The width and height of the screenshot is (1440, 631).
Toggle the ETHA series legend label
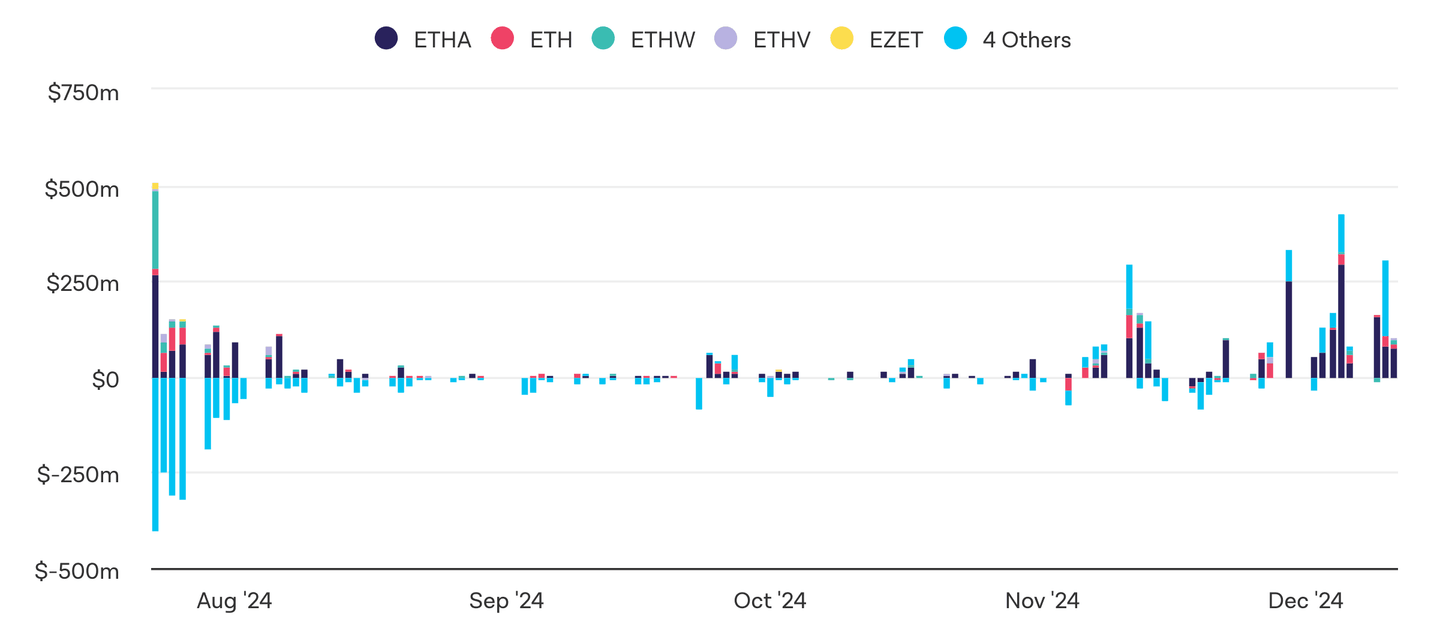point(442,41)
